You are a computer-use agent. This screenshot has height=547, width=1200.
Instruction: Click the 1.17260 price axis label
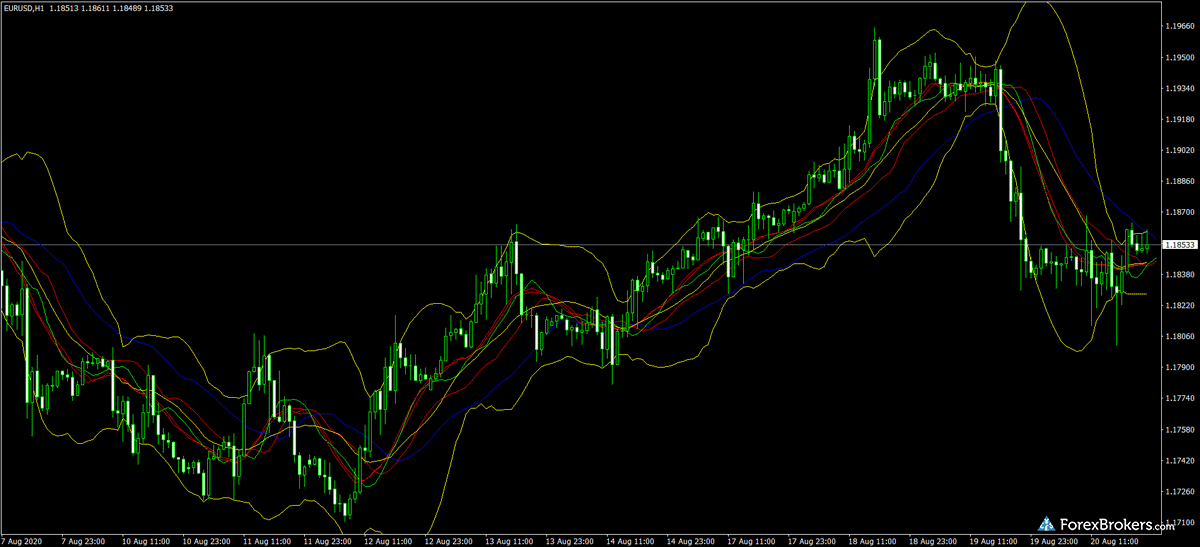coord(1176,491)
